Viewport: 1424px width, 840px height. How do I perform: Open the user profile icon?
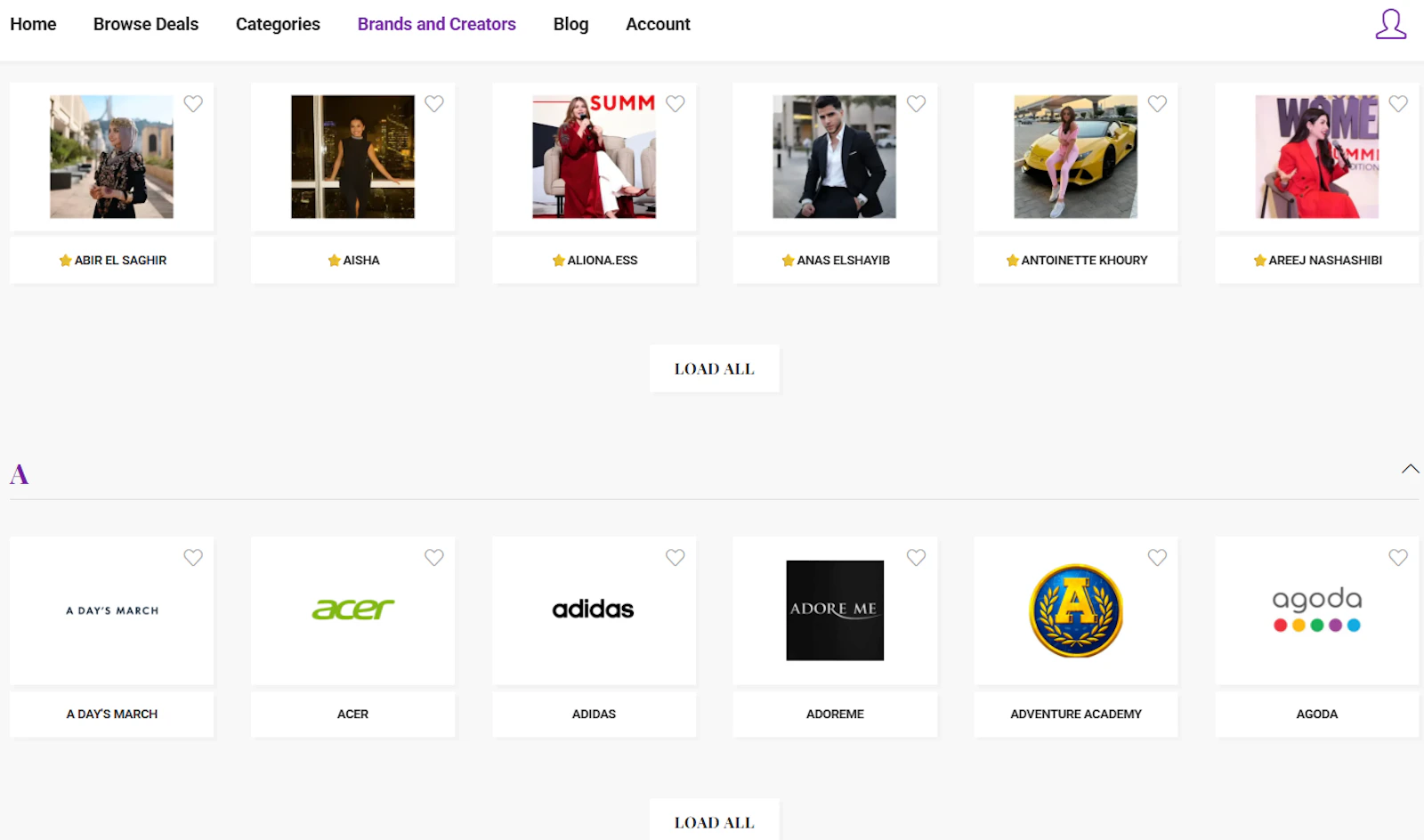1390,24
